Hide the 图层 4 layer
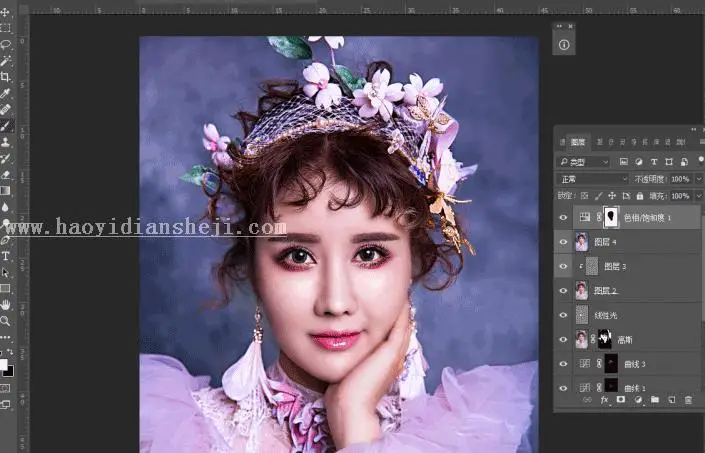Image resolution: width=705 pixels, height=453 pixels. pos(563,242)
